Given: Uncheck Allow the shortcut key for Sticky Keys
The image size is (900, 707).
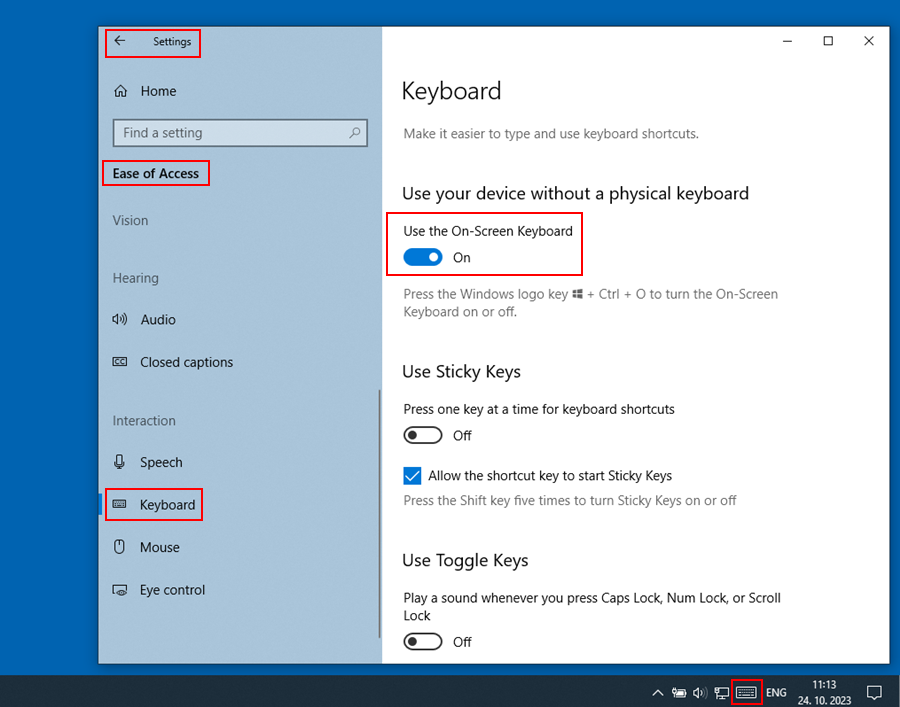Looking at the screenshot, I should pos(412,476).
